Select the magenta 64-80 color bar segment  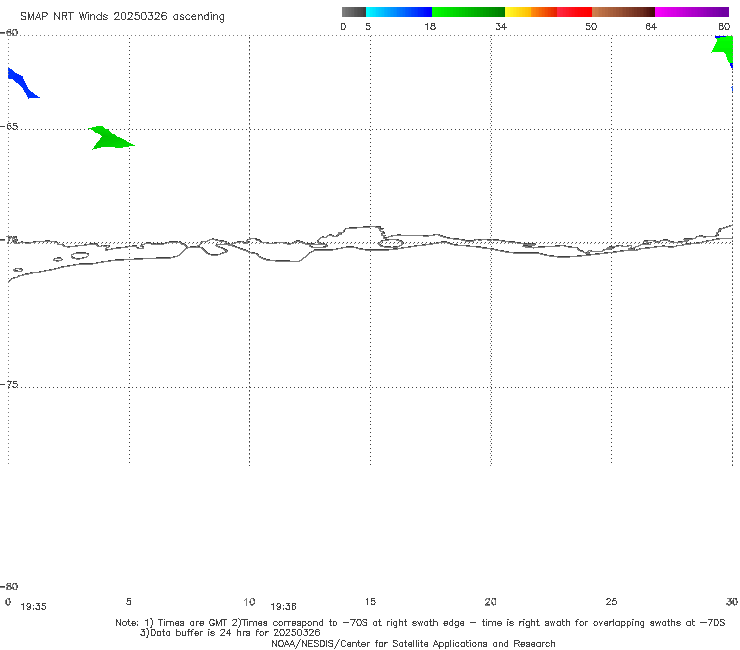tap(692, 12)
